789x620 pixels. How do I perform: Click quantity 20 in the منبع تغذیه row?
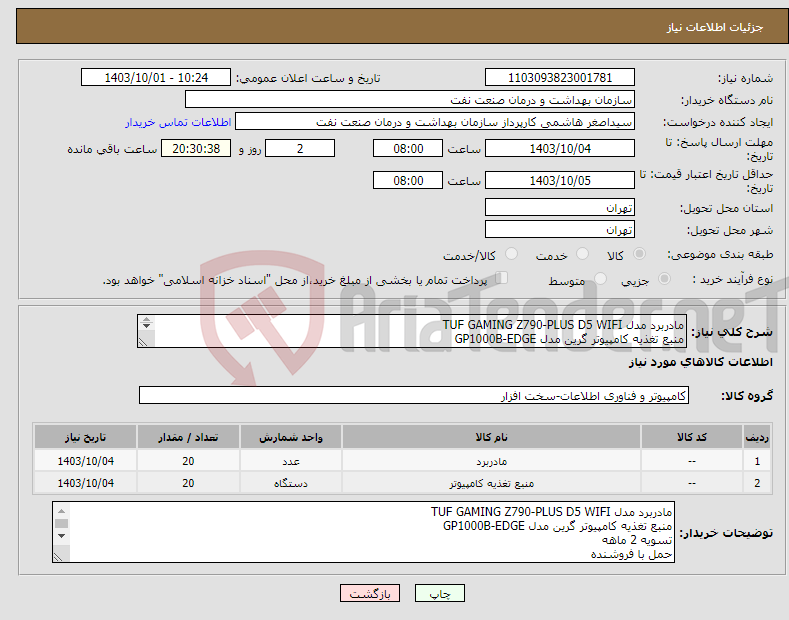188,483
